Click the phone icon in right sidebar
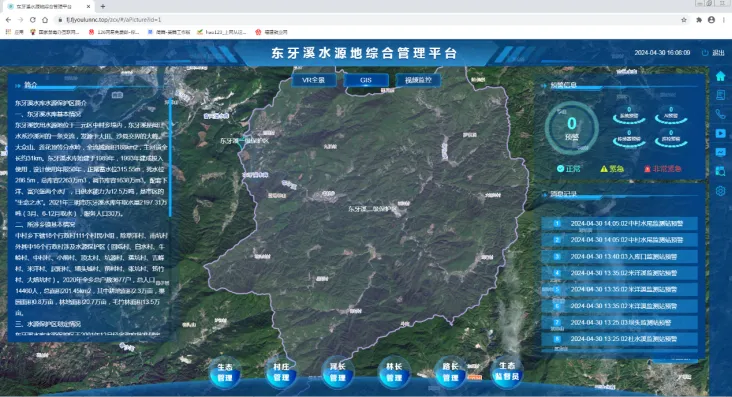Image resolution: width=732 pixels, height=397 pixels. pos(720,114)
